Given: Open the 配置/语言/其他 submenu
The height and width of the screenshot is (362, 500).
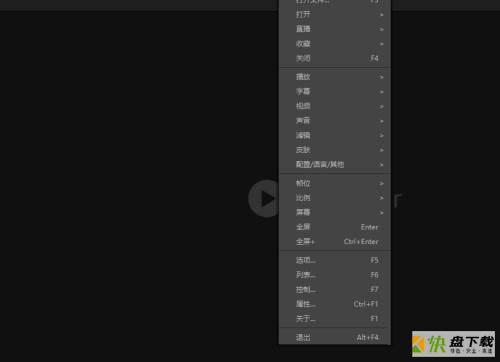Looking at the screenshot, I should point(335,165).
